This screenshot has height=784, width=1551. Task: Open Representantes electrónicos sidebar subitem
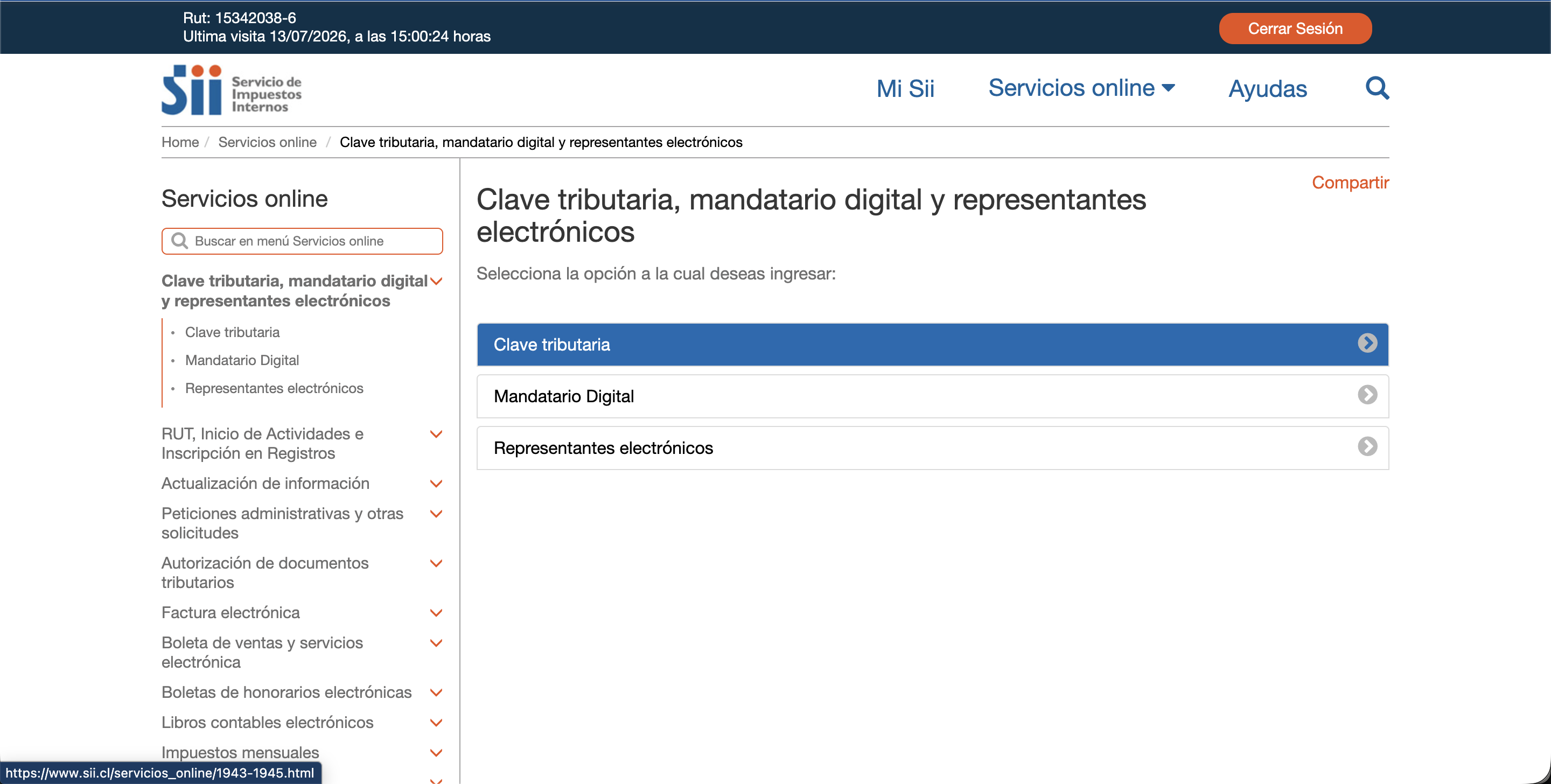pyautogui.click(x=274, y=388)
